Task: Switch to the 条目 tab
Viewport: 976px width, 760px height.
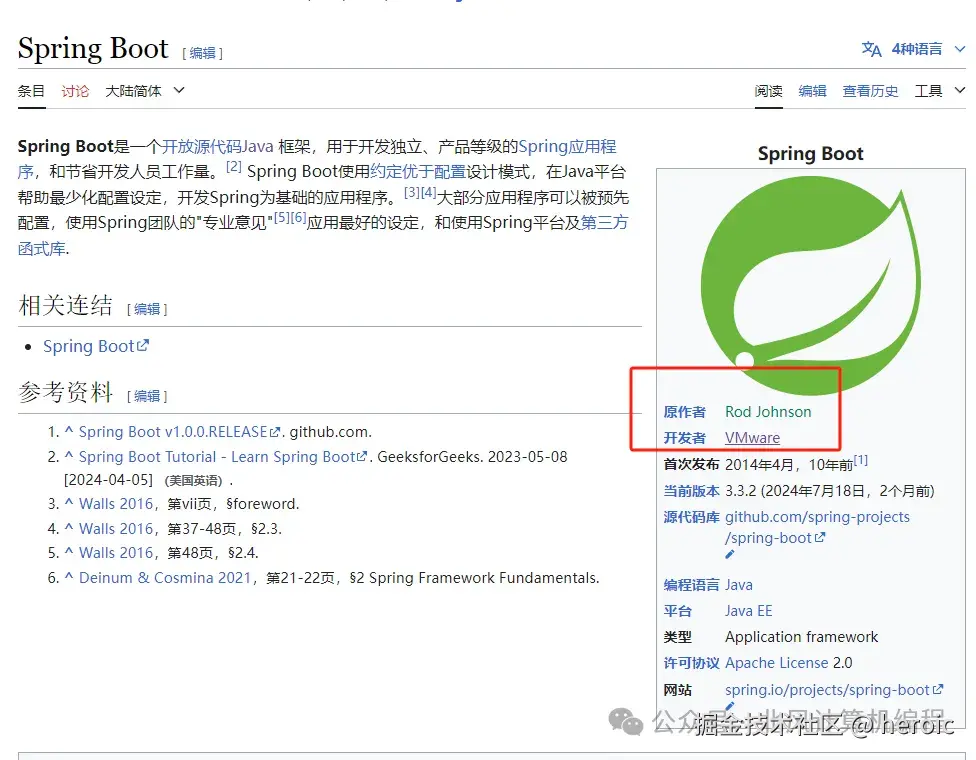Action: coord(31,91)
